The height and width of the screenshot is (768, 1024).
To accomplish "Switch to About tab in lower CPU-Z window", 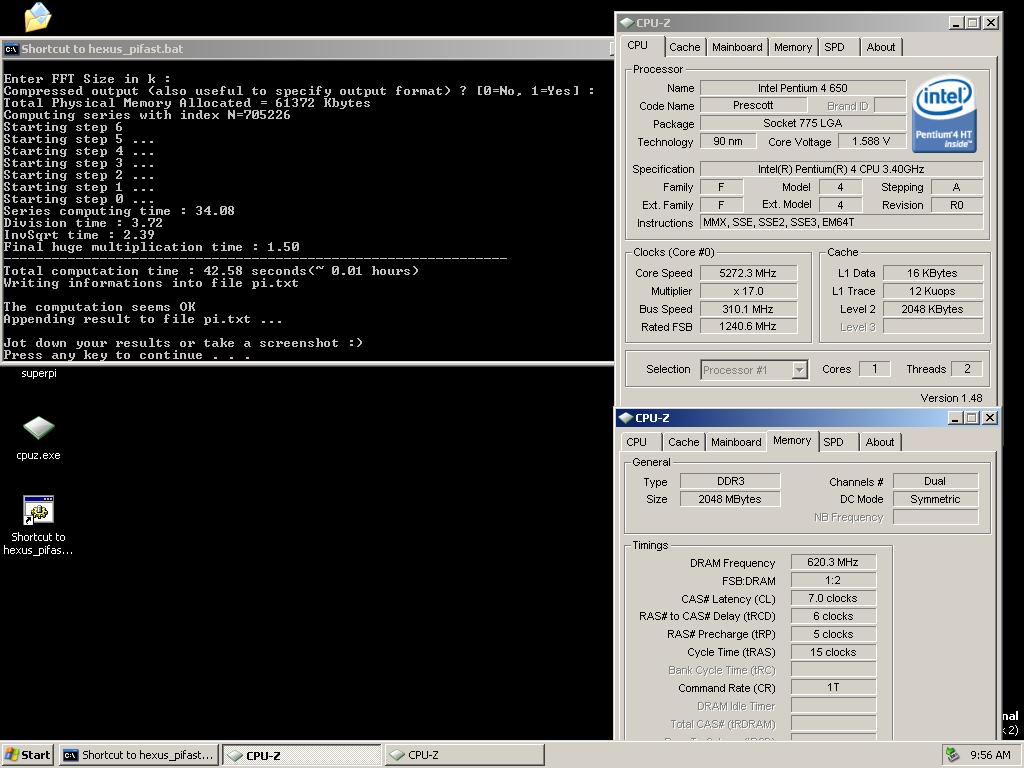I will coord(880,442).
